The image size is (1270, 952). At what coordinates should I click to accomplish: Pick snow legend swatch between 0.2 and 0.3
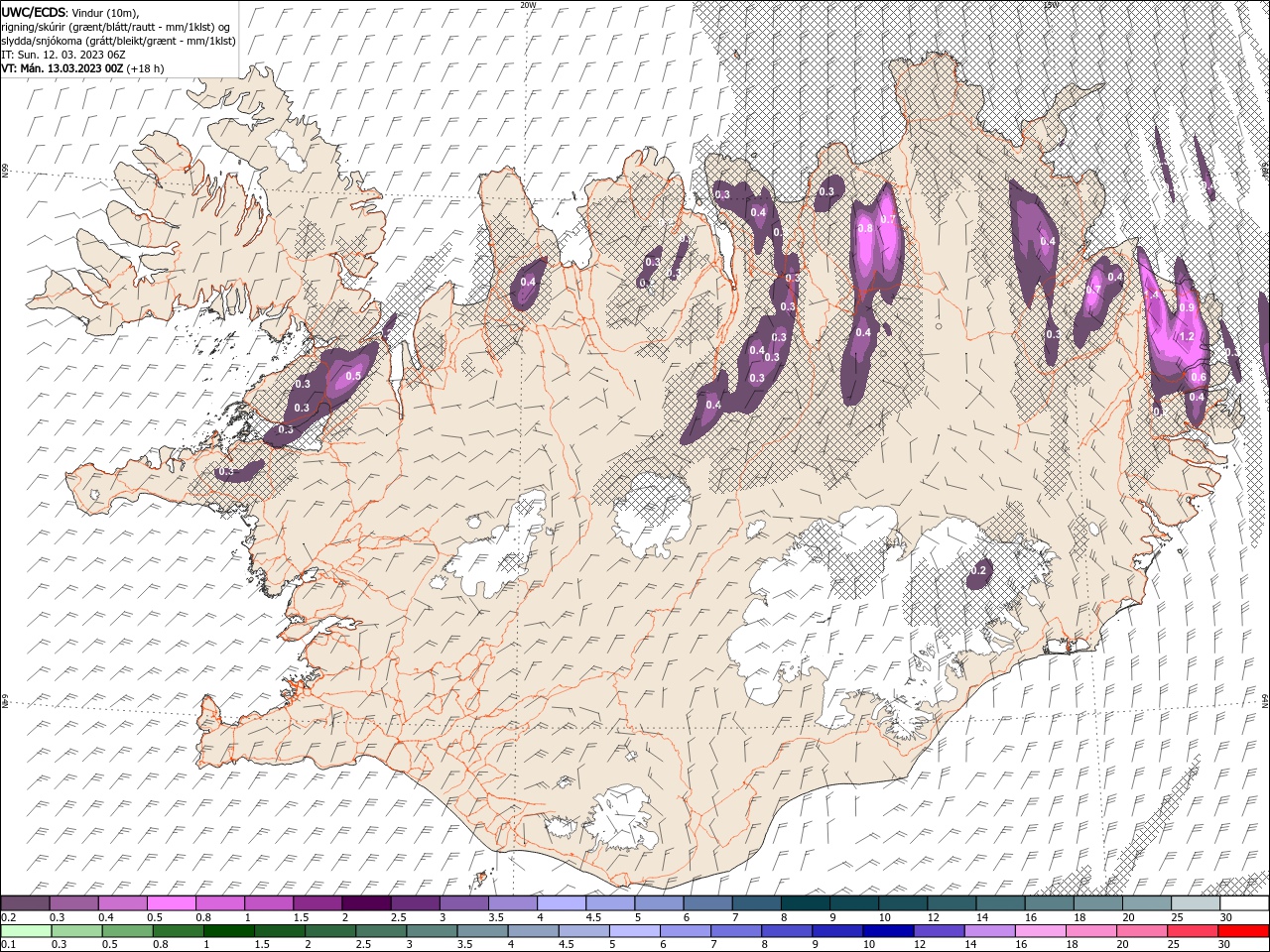(25, 903)
